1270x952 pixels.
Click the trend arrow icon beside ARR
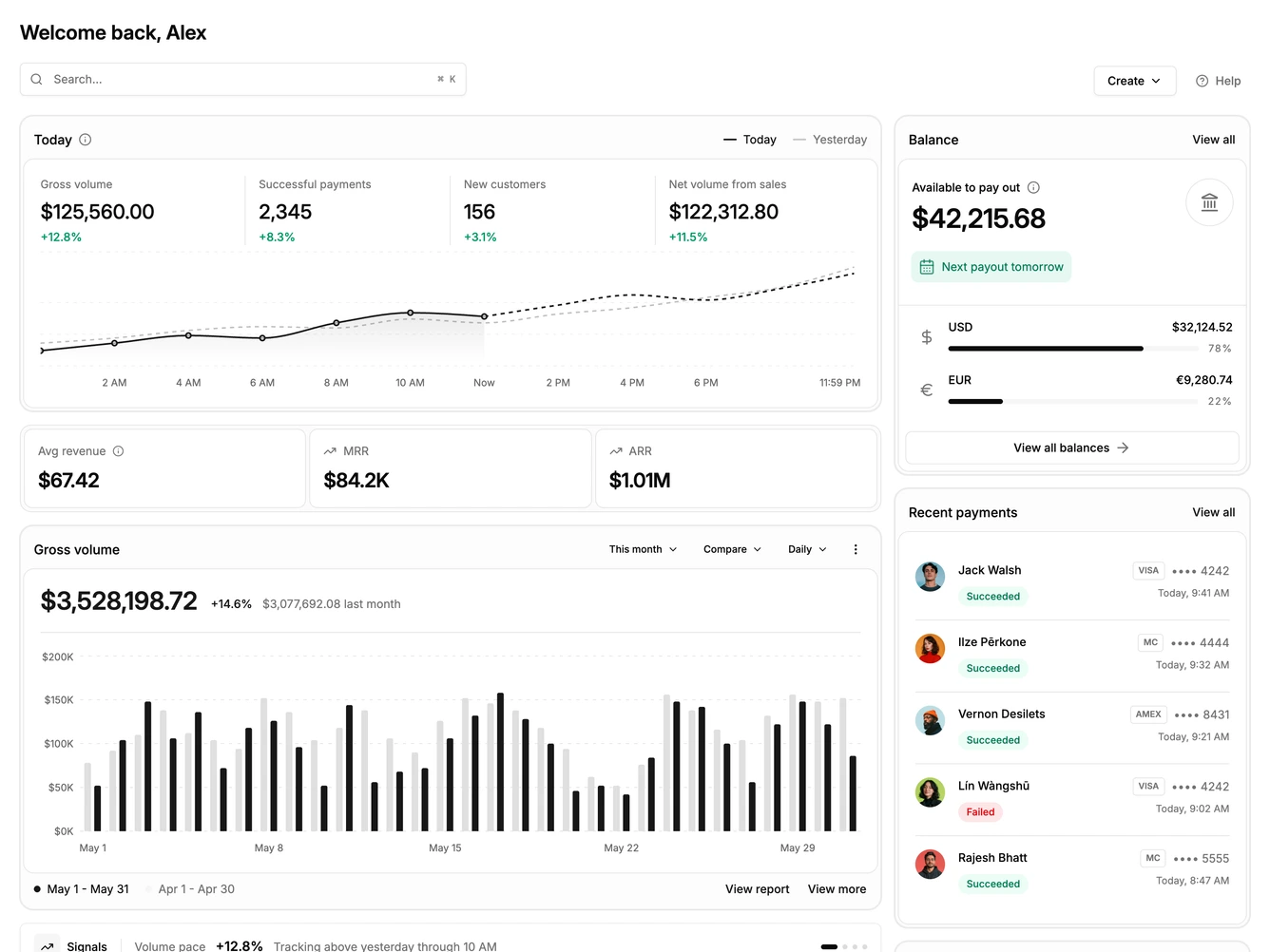616,451
